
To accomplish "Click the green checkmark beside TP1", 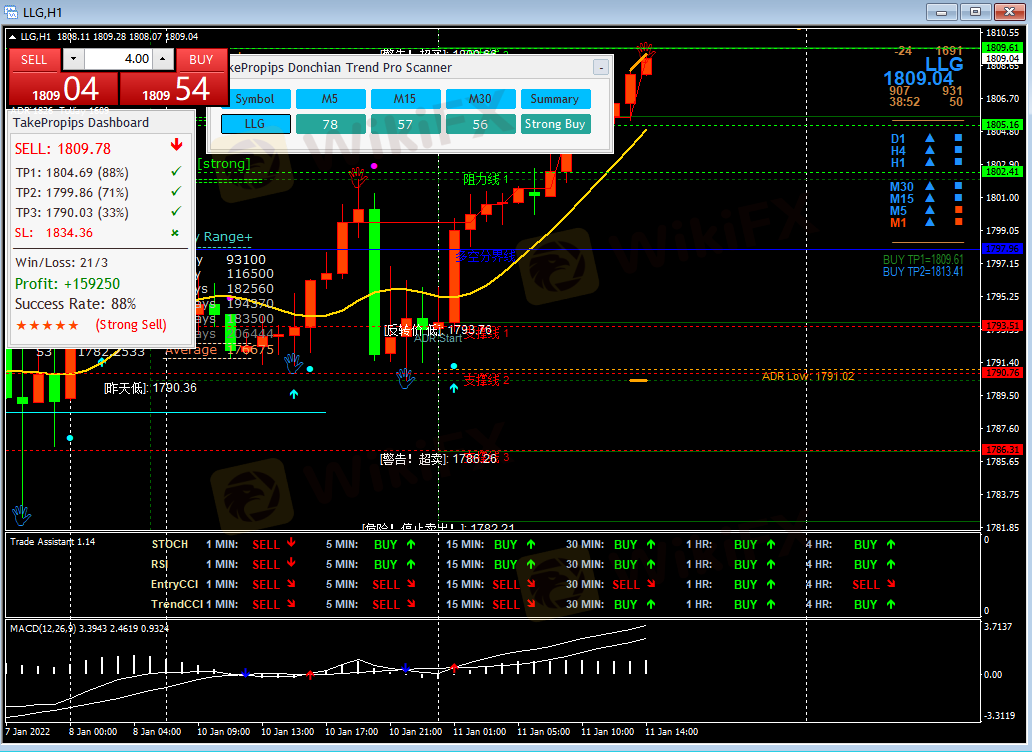I will (x=176, y=173).
